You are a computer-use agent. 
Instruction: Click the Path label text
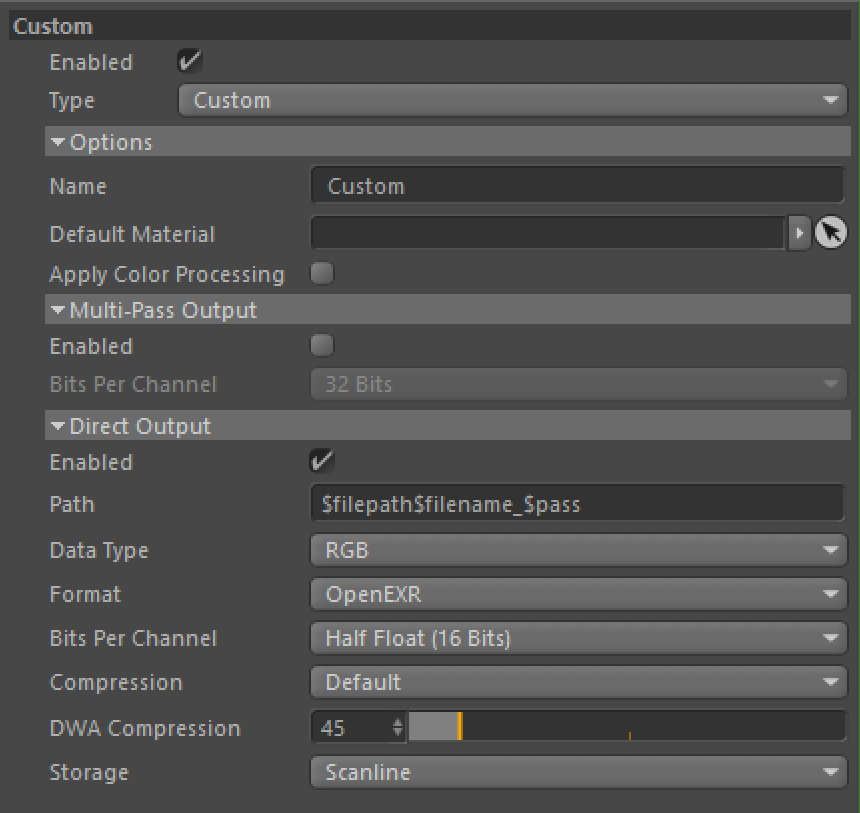point(72,504)
